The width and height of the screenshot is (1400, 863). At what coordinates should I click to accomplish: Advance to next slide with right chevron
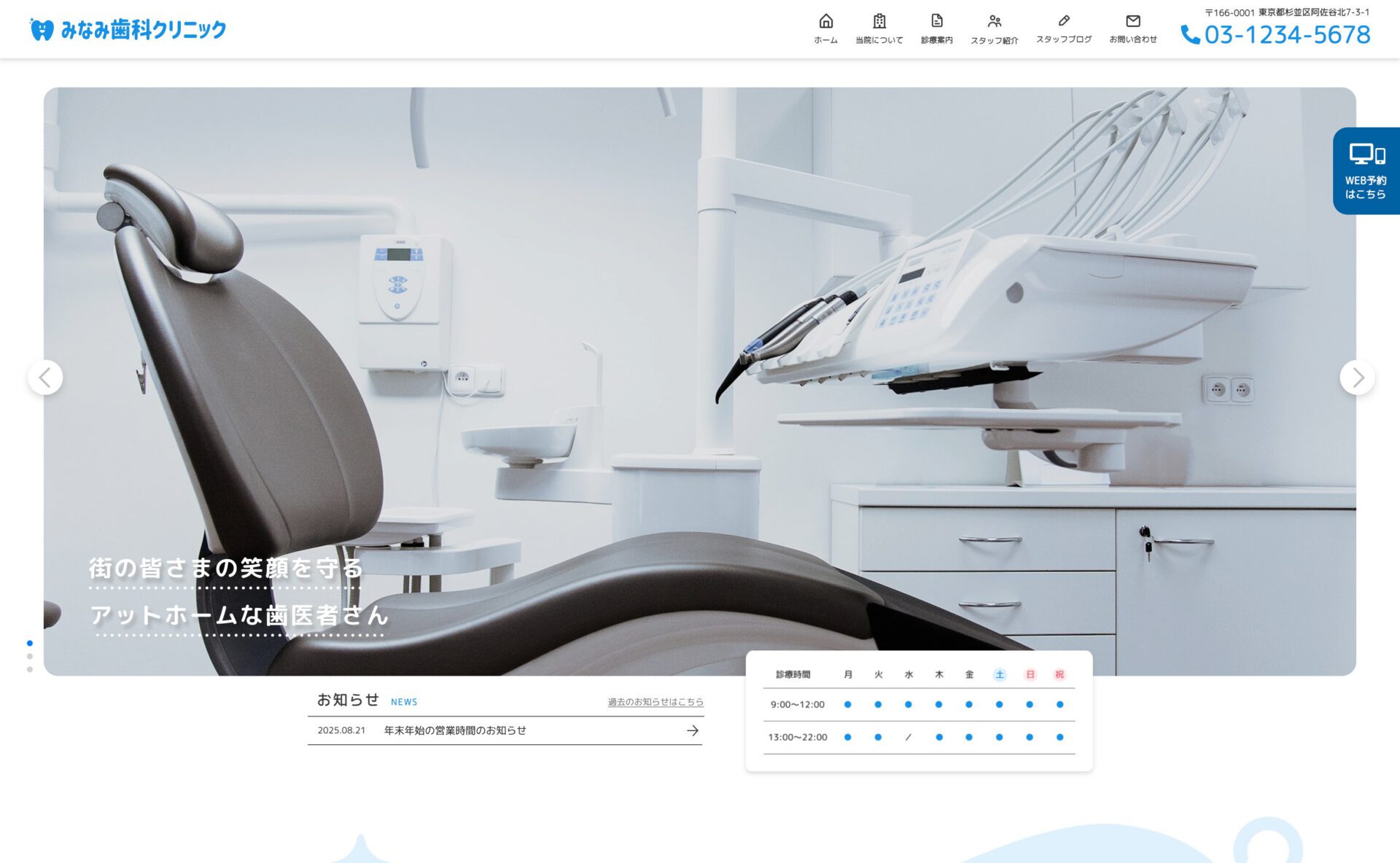pos(1357,378)
